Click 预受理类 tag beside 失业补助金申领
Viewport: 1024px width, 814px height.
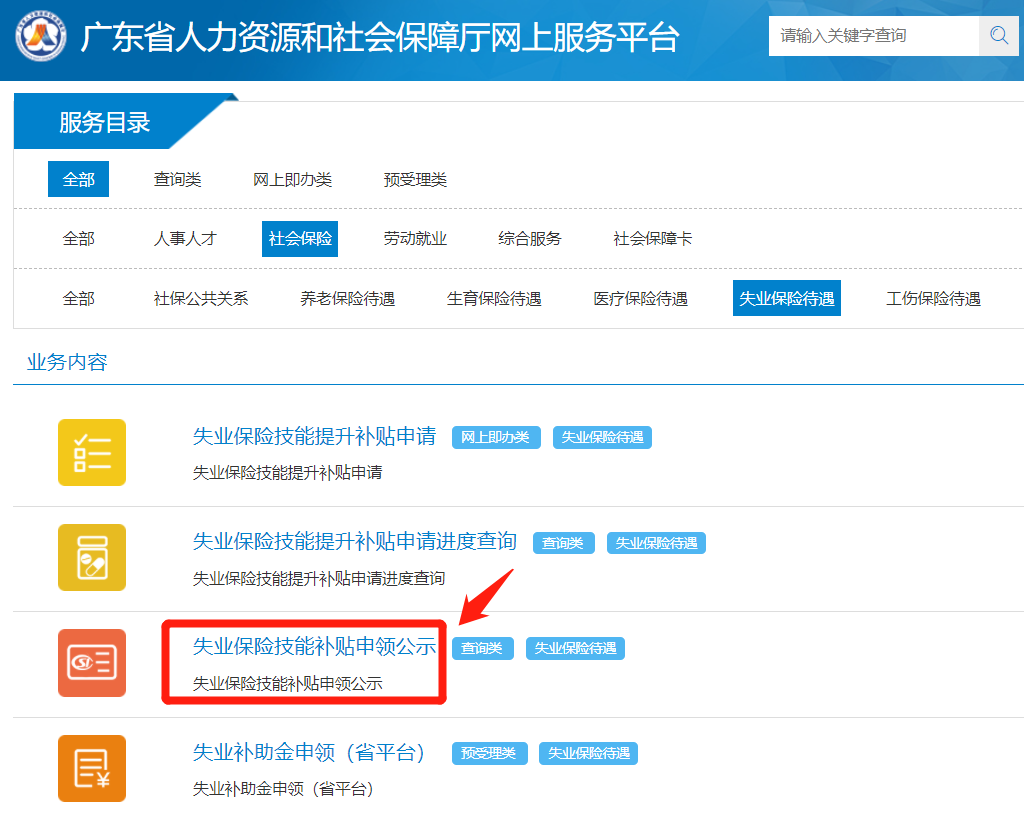coord(488,753)
